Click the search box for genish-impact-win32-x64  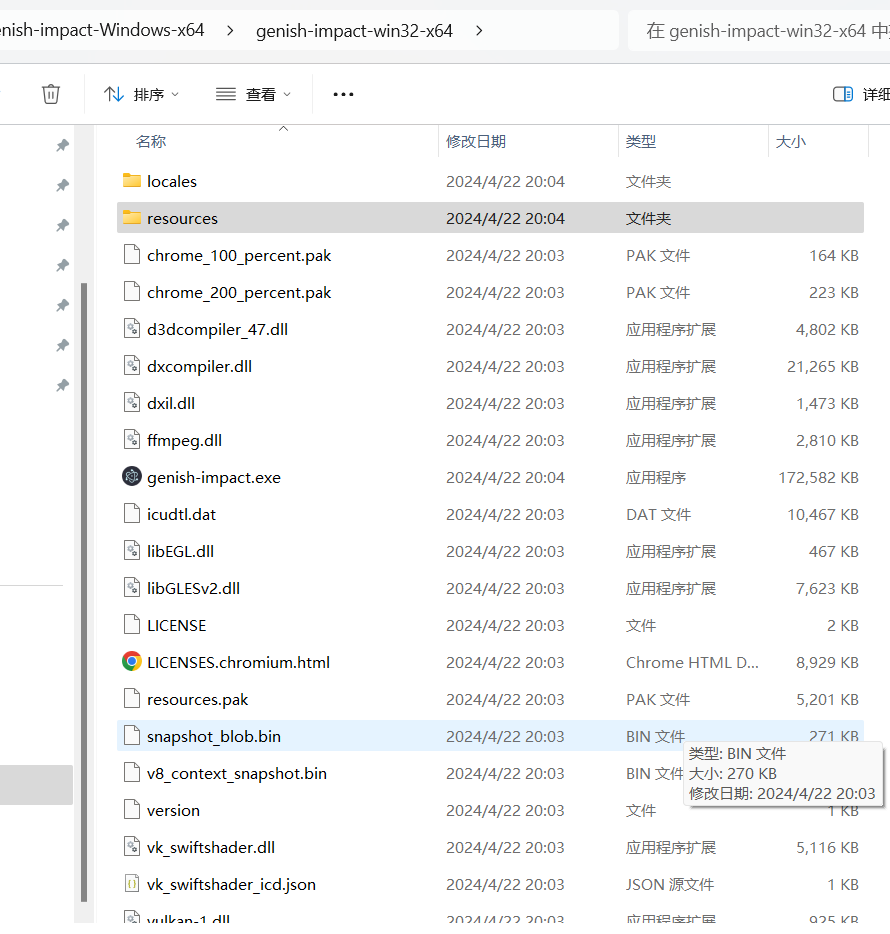tap(760, 31)
